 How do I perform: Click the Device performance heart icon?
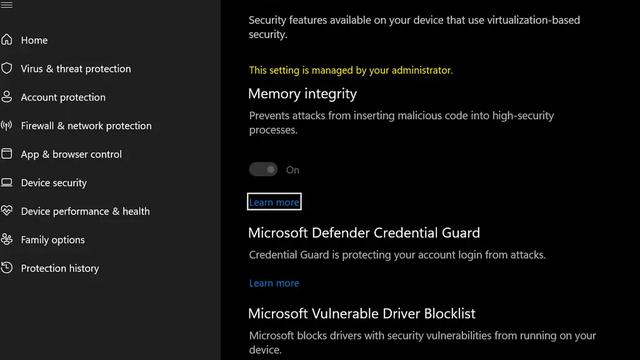7,211
